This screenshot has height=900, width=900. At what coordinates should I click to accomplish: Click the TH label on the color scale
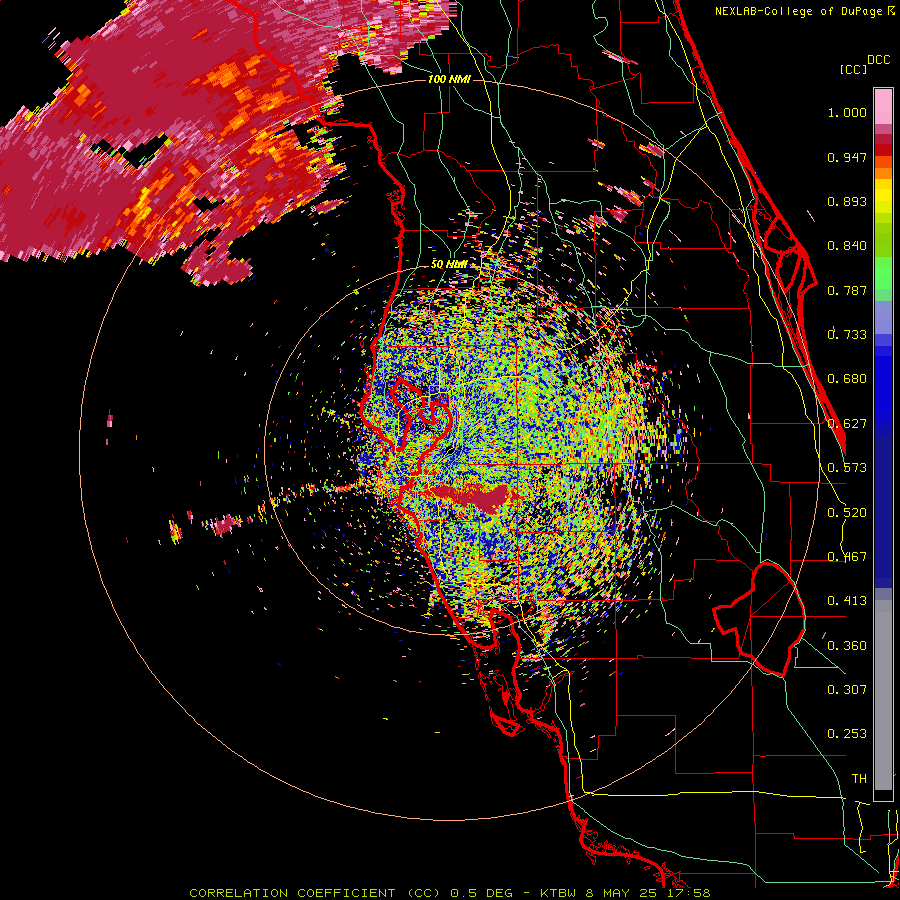859,779
